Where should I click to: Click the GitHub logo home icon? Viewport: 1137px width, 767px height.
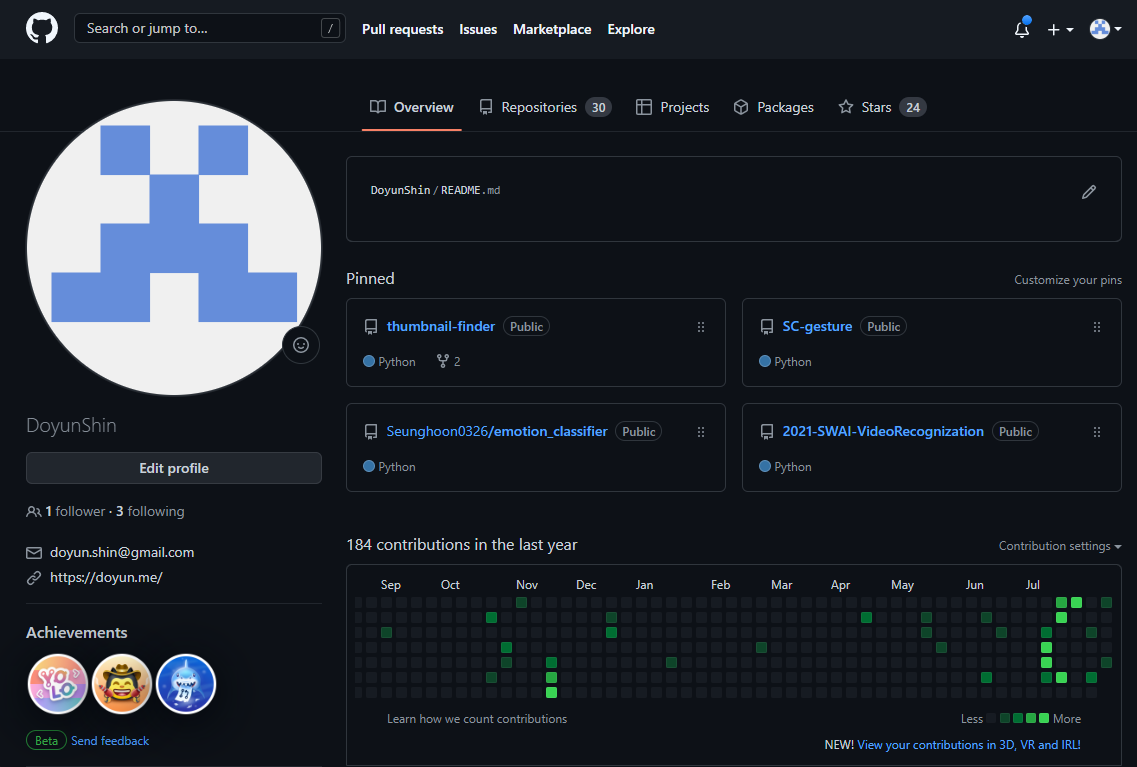42,29
